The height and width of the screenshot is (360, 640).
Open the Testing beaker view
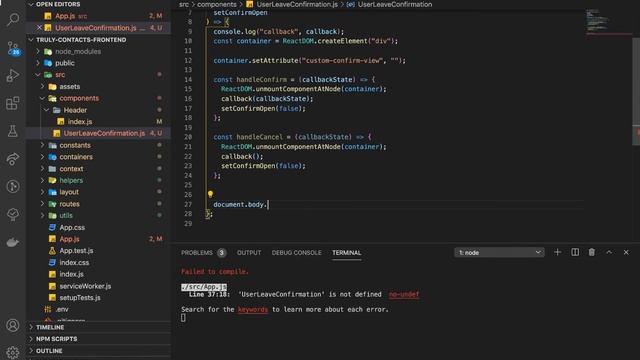pyautogui.click(x=13, y=131)
